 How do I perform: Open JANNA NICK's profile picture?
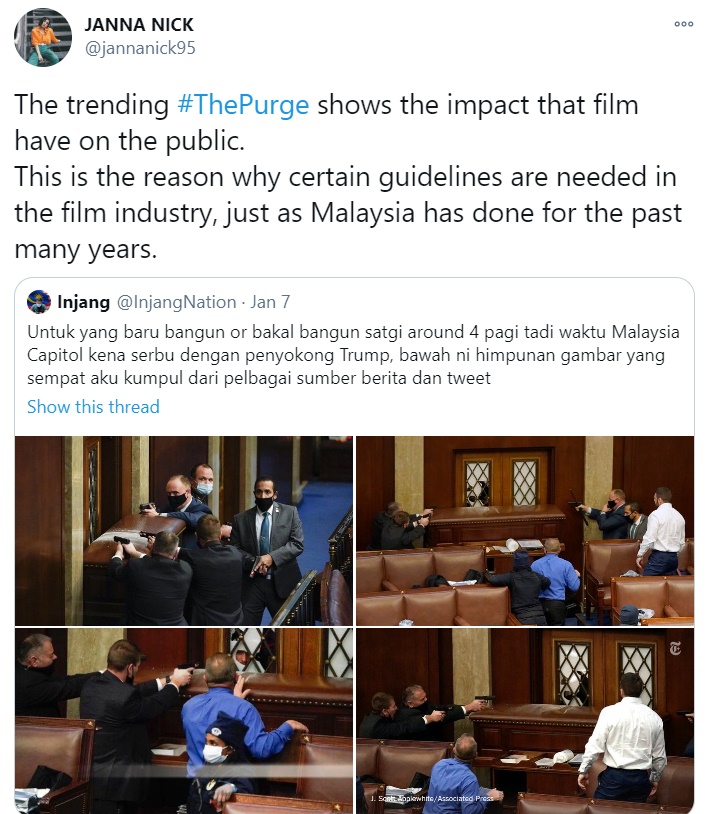tap(43, 38)
